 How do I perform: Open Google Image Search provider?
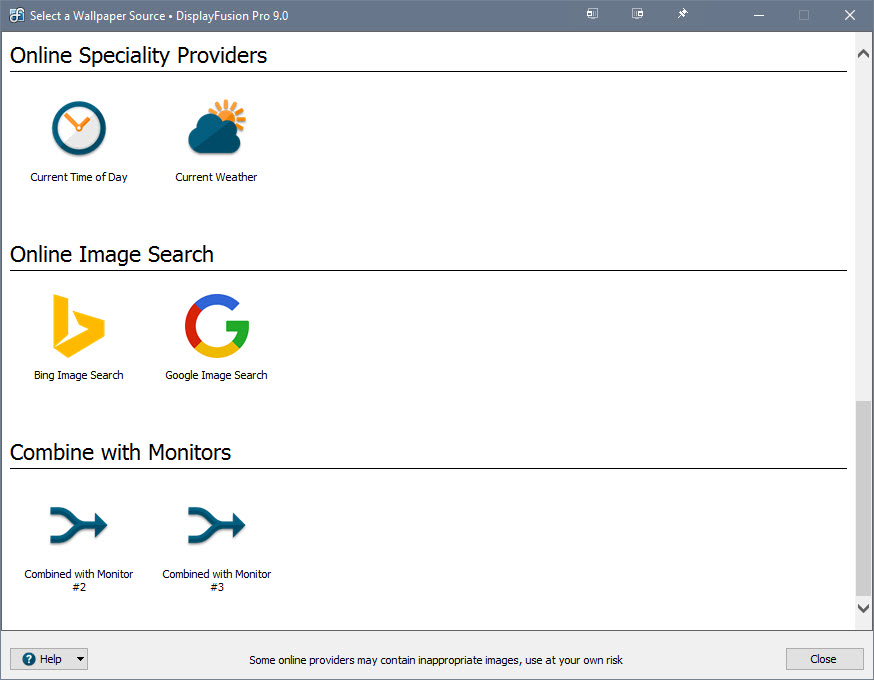click(x=216, y=335)
